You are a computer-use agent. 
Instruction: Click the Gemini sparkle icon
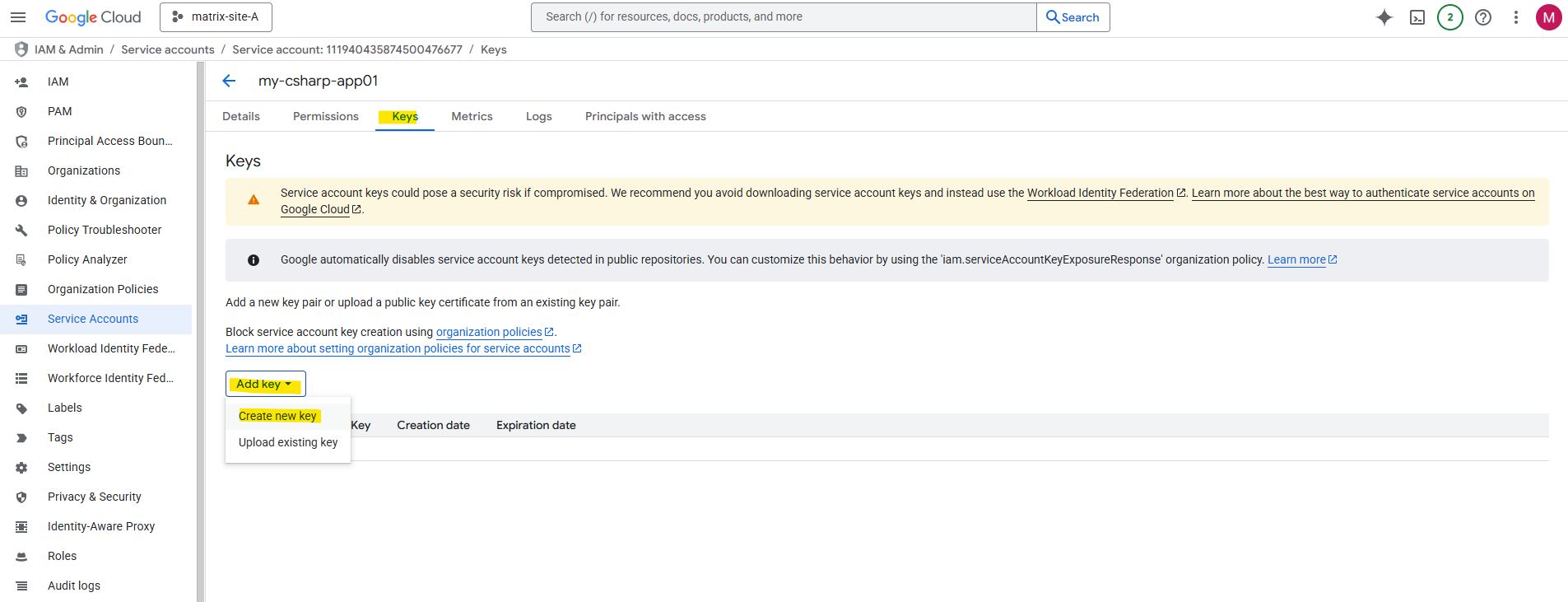1384,17
